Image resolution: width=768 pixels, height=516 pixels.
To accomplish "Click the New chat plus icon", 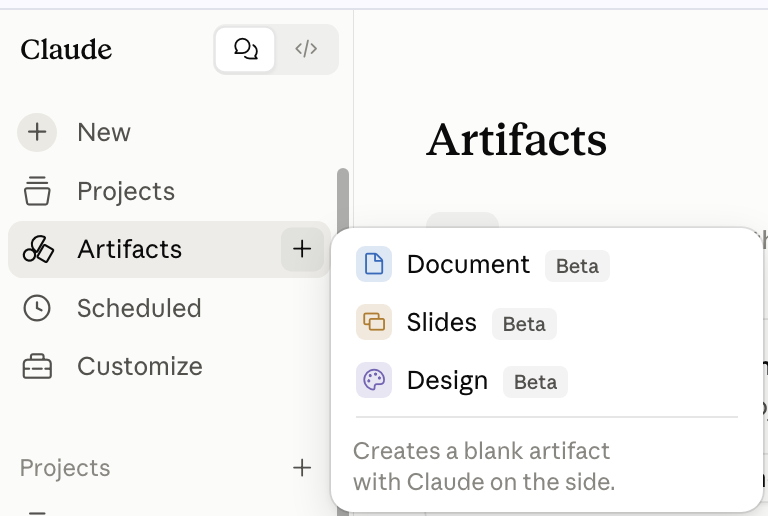I will click(37, 132).
